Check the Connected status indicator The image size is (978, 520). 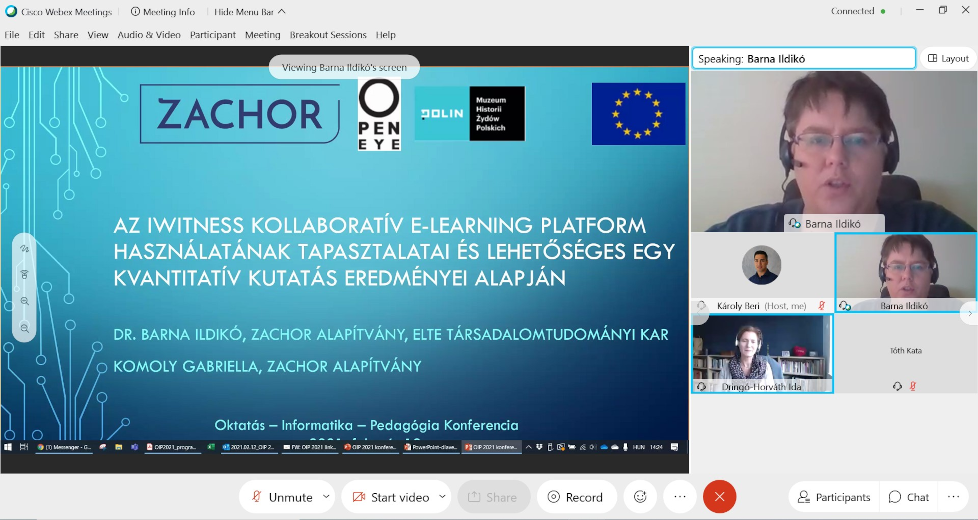pyautogui.click(x=858, y=11)
